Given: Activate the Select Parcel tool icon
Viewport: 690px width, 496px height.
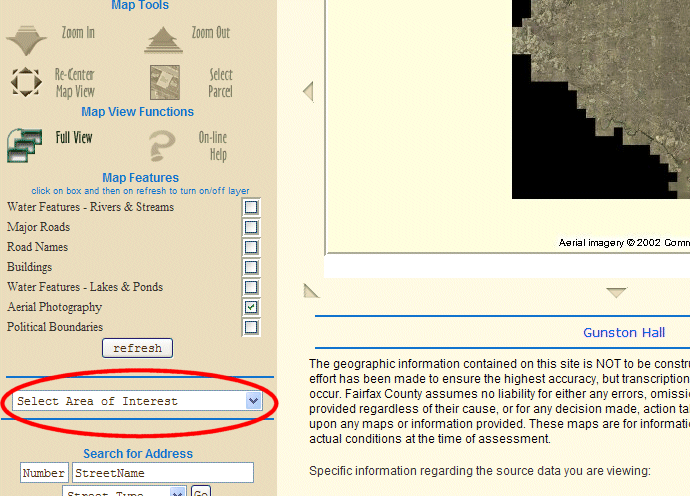Looking at the screenshot, I should [165, 82].
